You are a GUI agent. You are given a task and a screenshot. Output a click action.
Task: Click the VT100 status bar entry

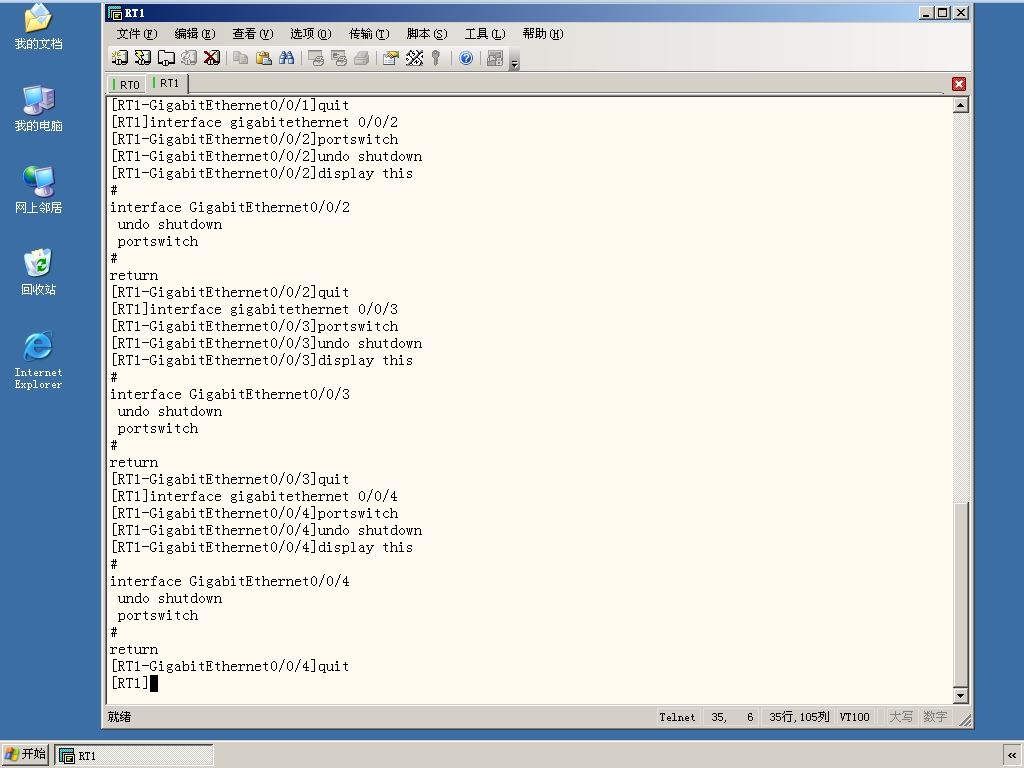(x=854, y=717)
